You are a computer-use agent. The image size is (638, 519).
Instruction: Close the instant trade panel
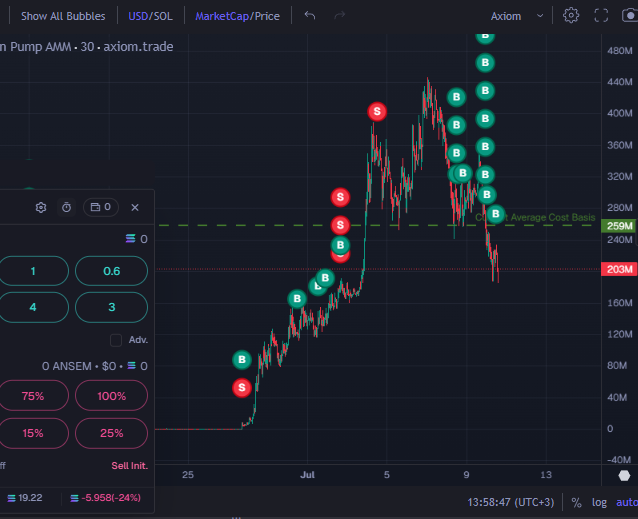coord(135,207)
